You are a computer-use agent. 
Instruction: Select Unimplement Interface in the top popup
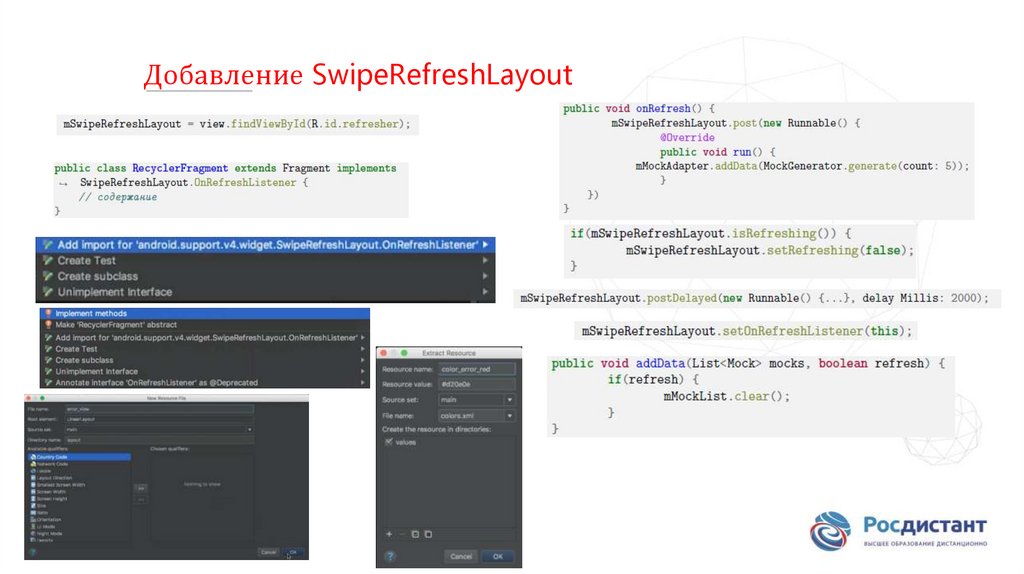114,292
